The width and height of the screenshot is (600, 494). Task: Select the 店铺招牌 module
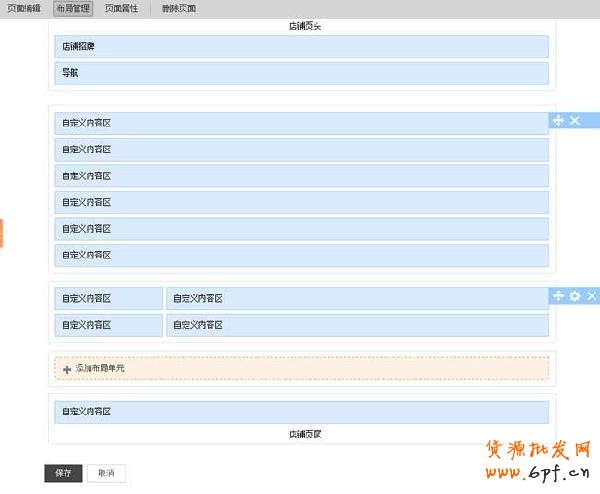pos(301,47)
